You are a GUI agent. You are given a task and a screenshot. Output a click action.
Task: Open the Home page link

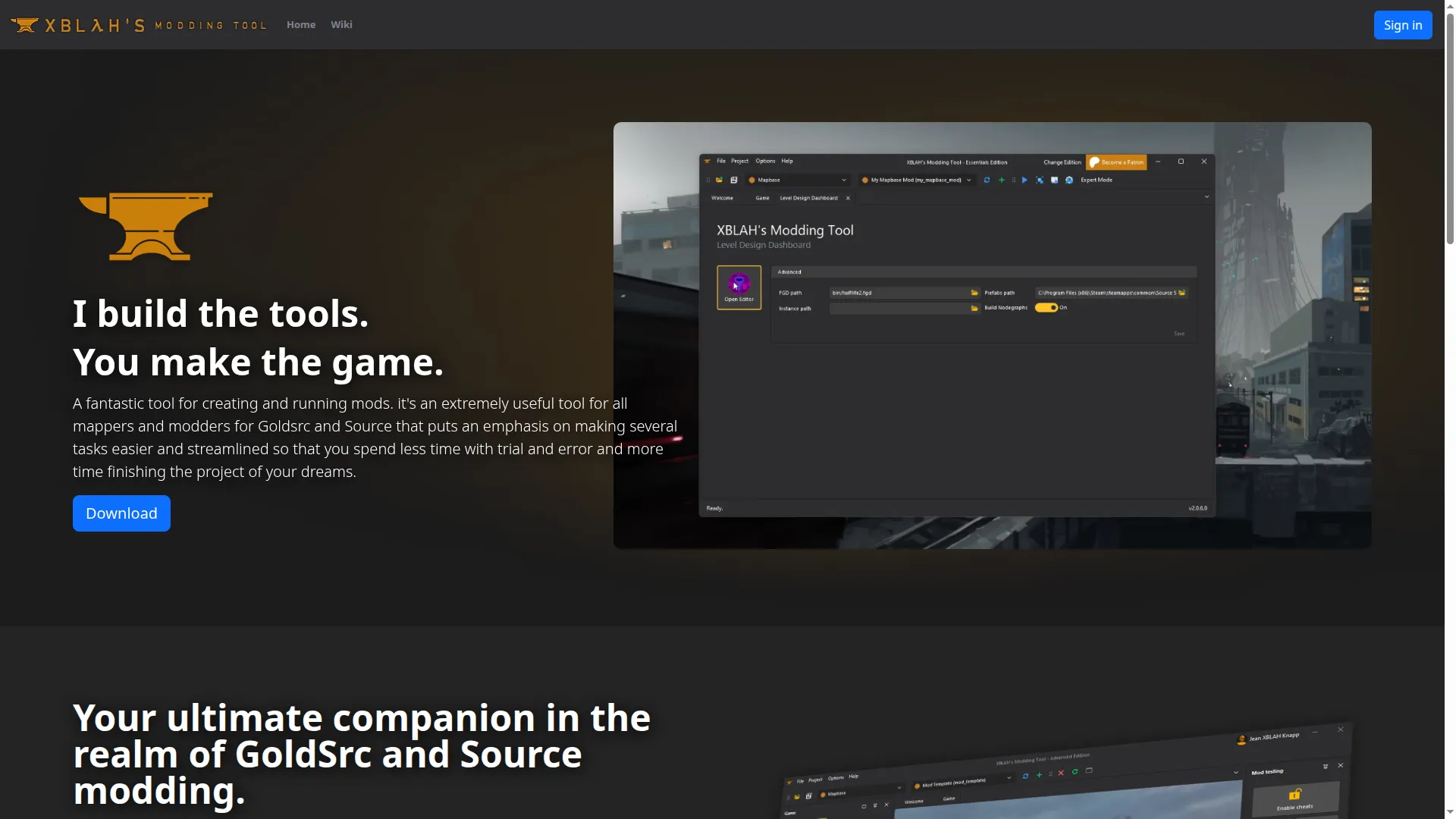click(x=301, y=25)
